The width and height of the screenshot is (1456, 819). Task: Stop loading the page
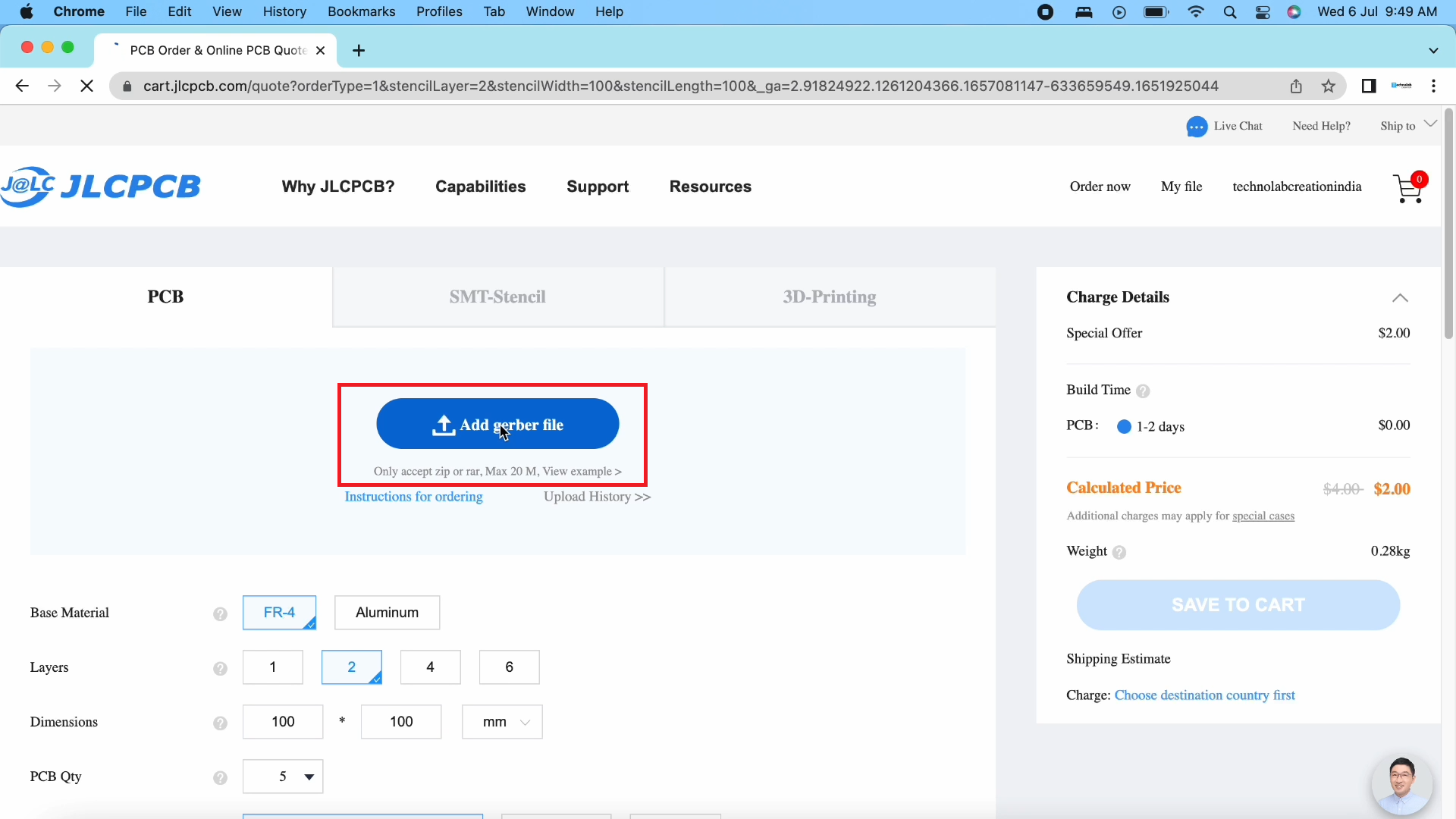pos(87,86)
